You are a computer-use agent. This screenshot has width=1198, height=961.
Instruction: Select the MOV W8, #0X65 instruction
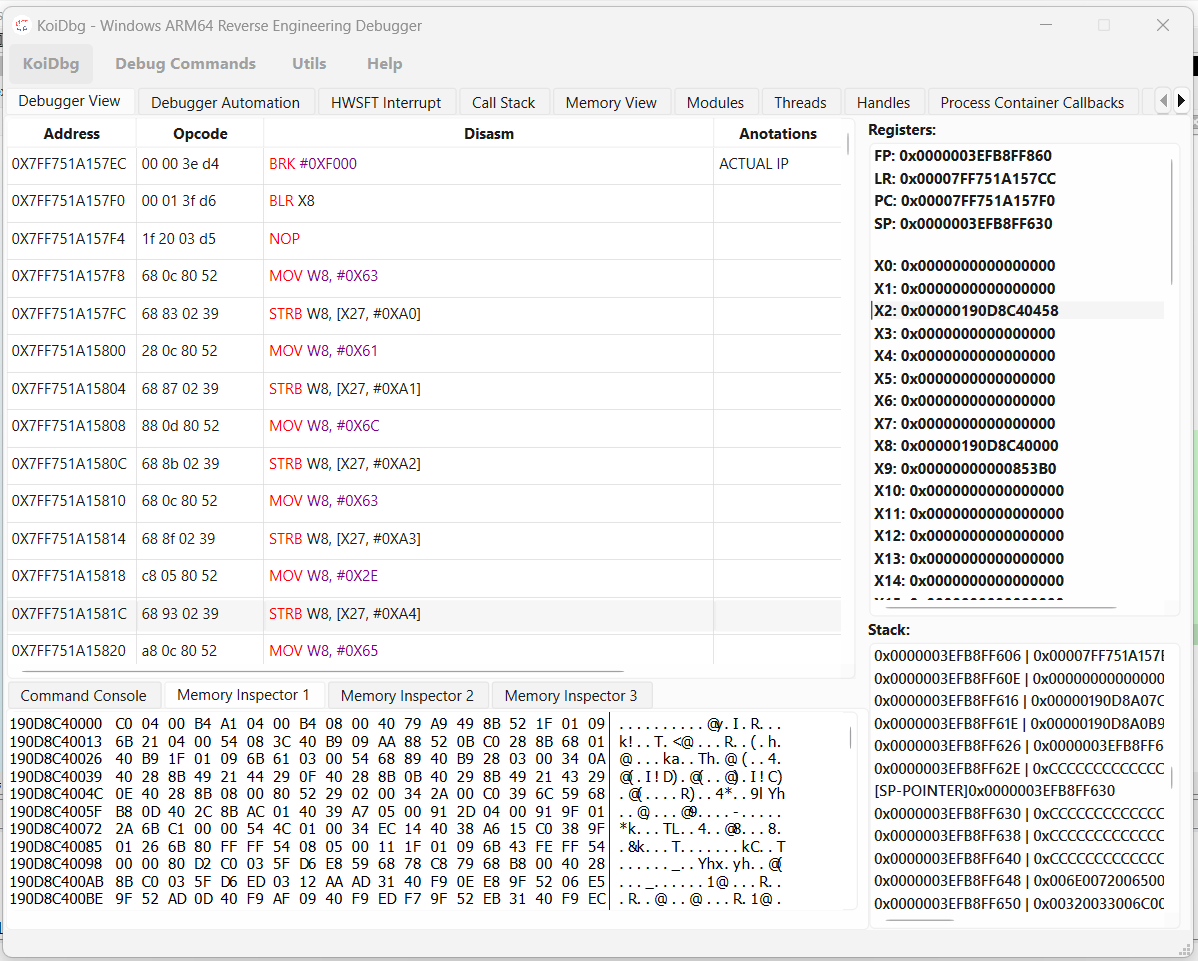click(x=425, y=651)
